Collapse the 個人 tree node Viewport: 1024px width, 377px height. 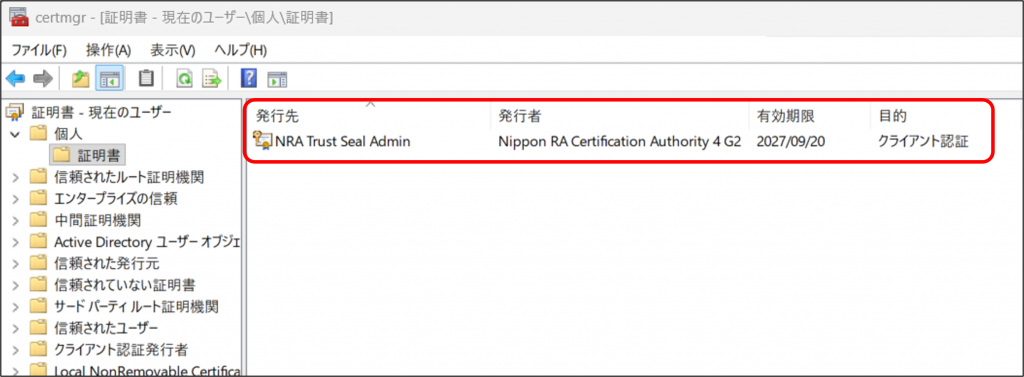[x=16, y=134]
